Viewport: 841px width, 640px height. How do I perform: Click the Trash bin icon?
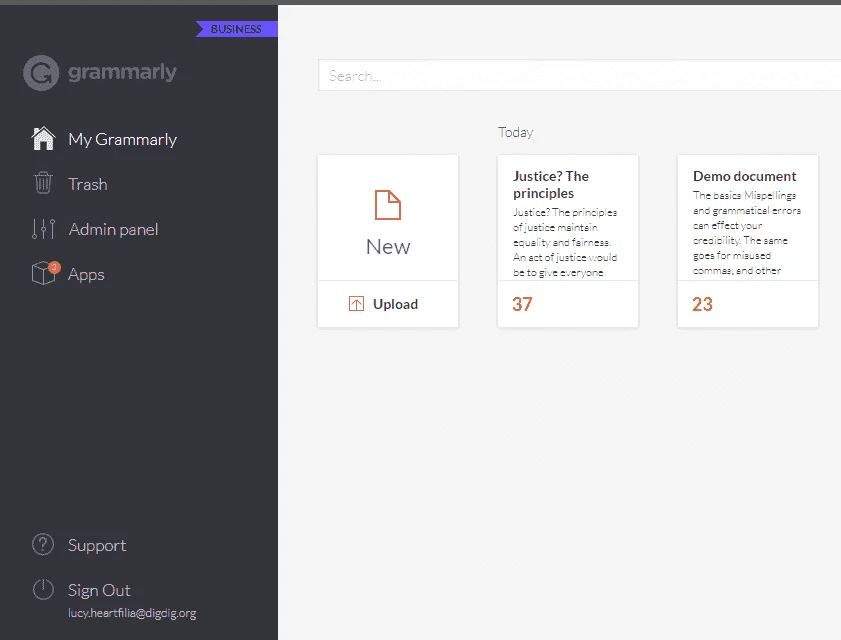coord(43,183)
